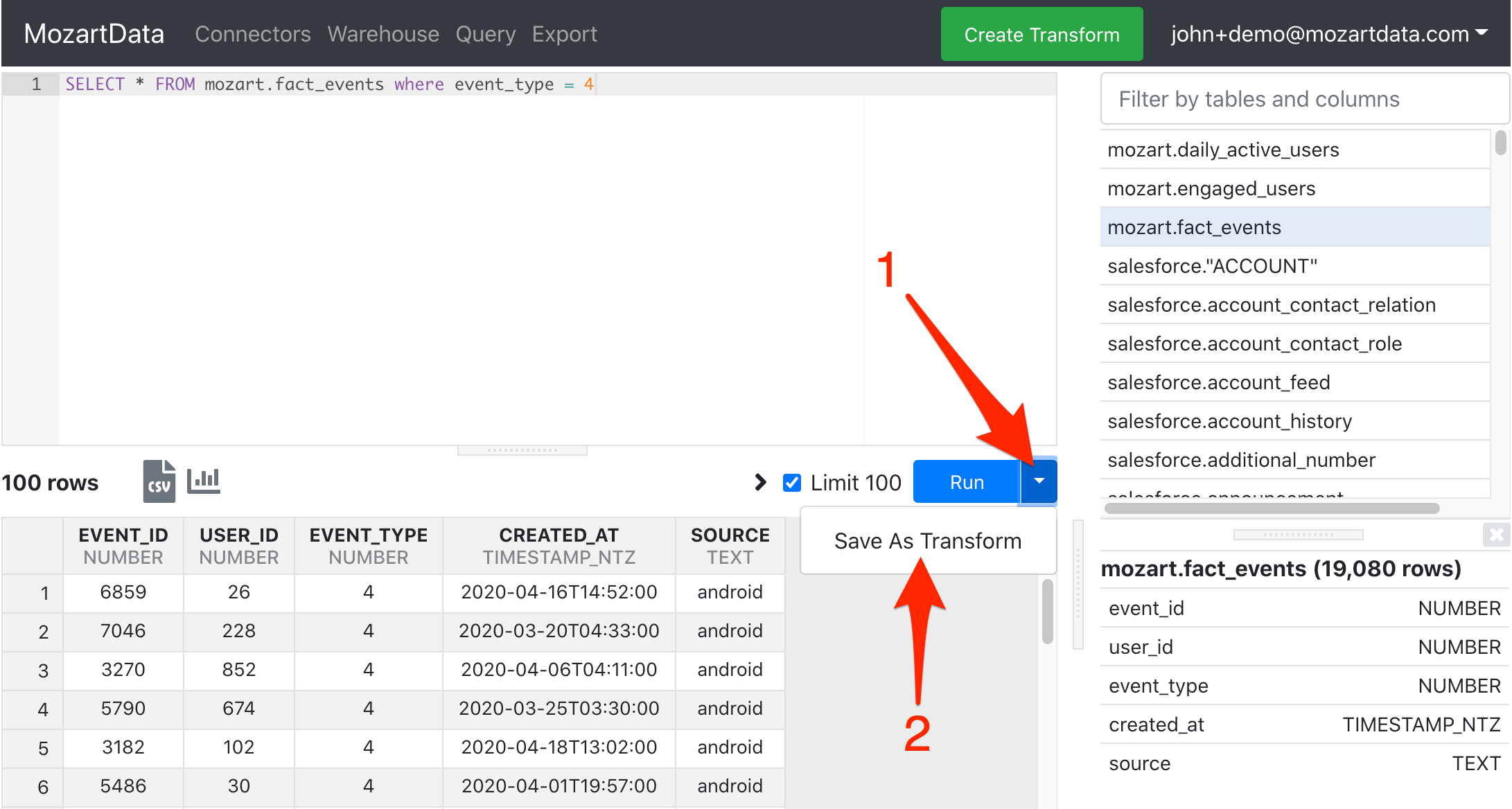The width and height of the screenshot is (1512, 809).
Task: Select salesforce.account_history table
Action: coord(1229,421)
